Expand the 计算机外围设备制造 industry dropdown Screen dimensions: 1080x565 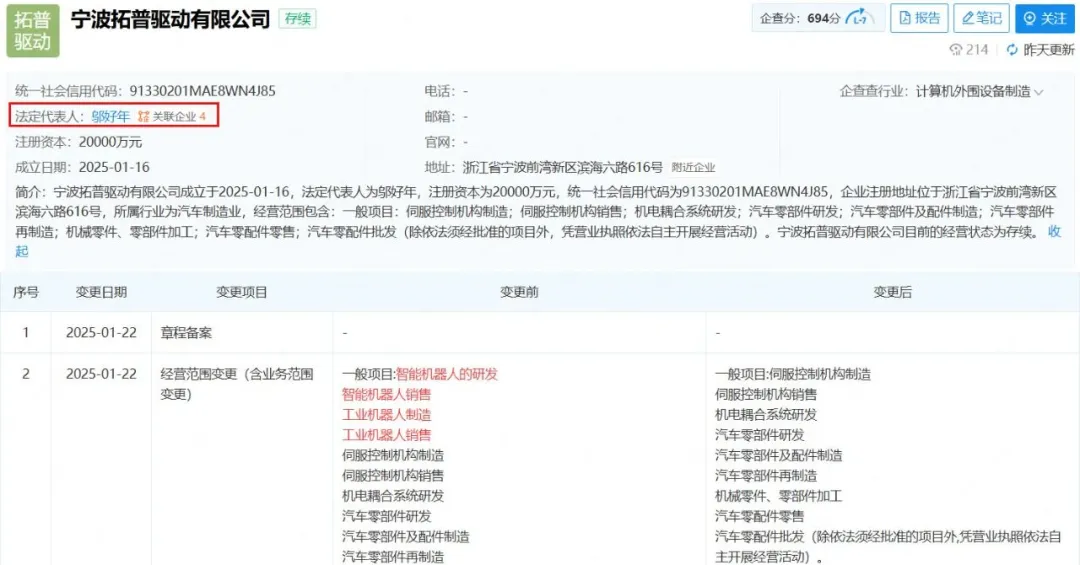(1038, 92)
